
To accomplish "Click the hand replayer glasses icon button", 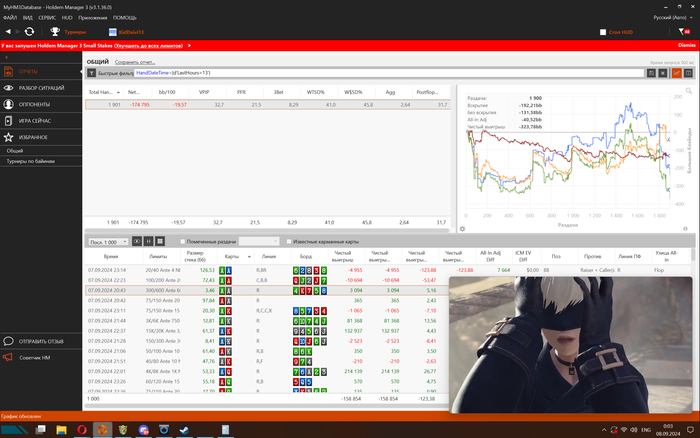I will click(137, 242).
